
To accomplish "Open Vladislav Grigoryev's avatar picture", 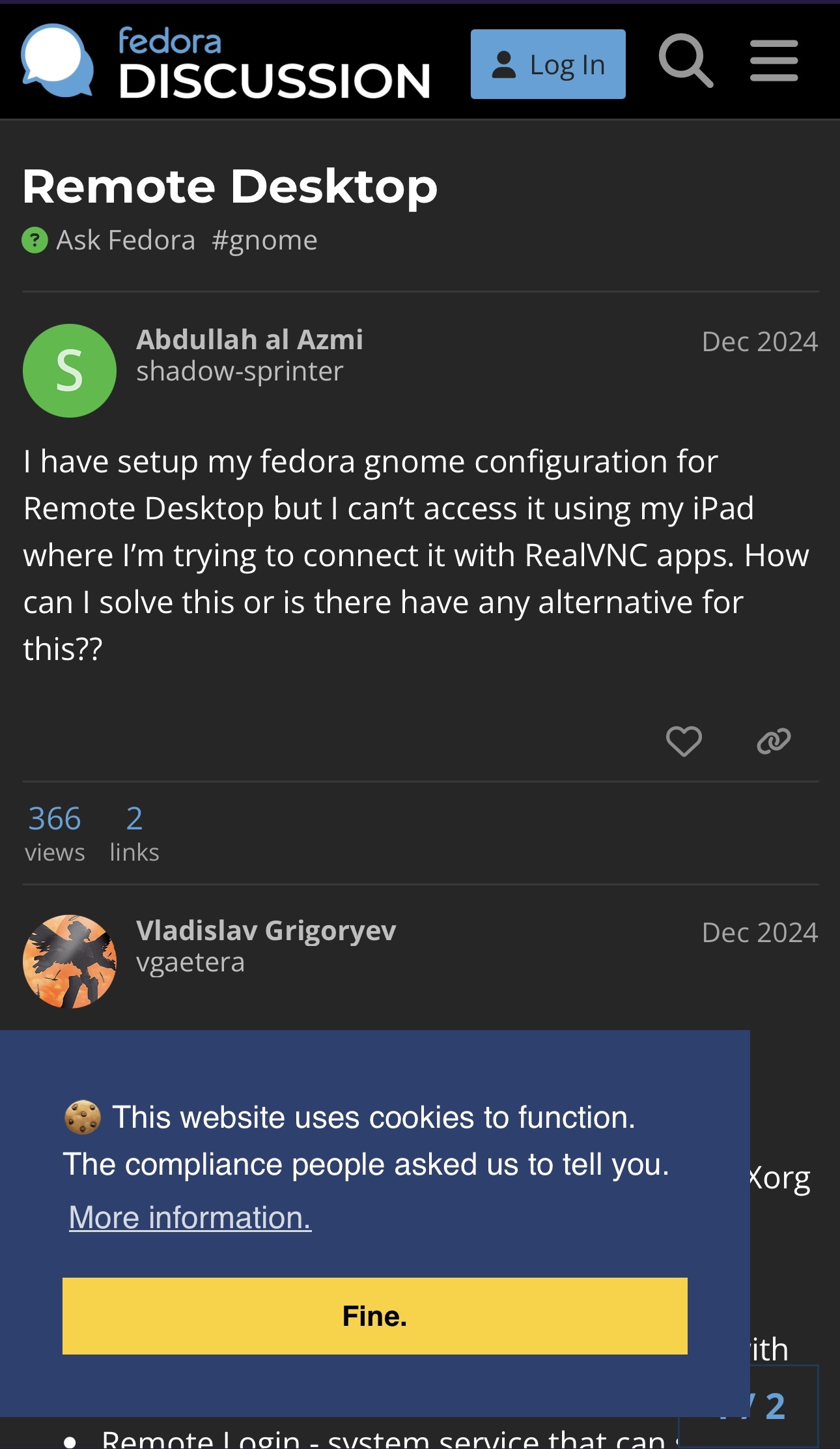I will (70, 962).
